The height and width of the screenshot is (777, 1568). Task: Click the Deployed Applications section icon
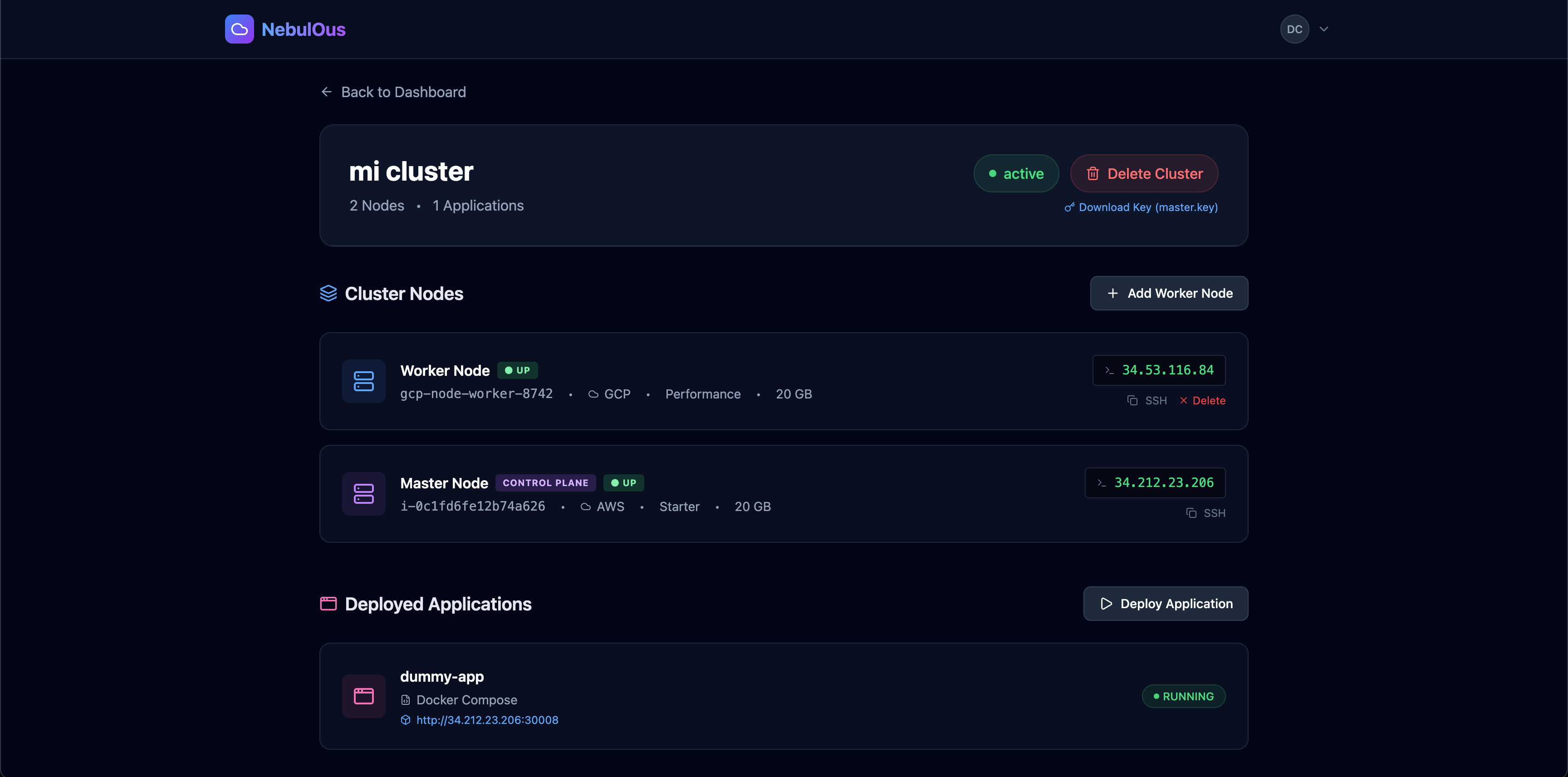(x=328, y=604)
